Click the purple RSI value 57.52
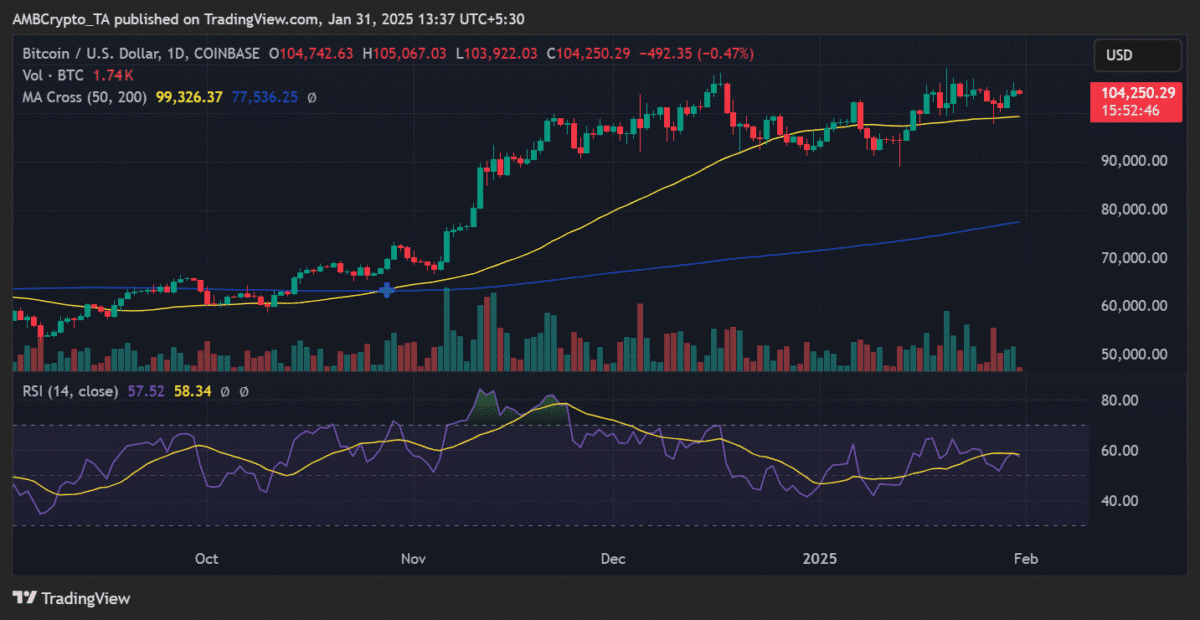The image size is (1200, 620). pos(144,390)
